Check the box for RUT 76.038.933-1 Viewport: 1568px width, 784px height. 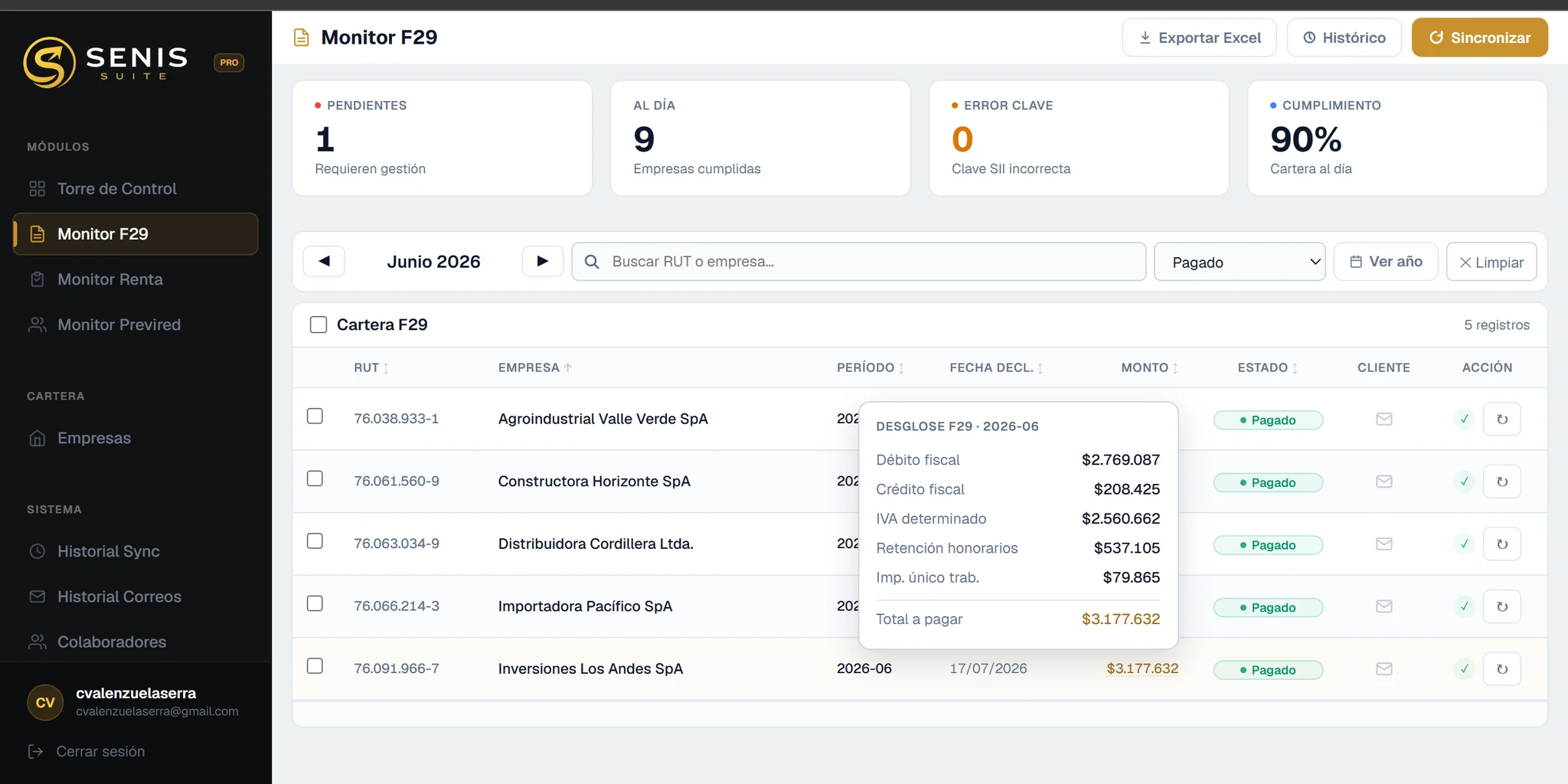coord(315,416)
